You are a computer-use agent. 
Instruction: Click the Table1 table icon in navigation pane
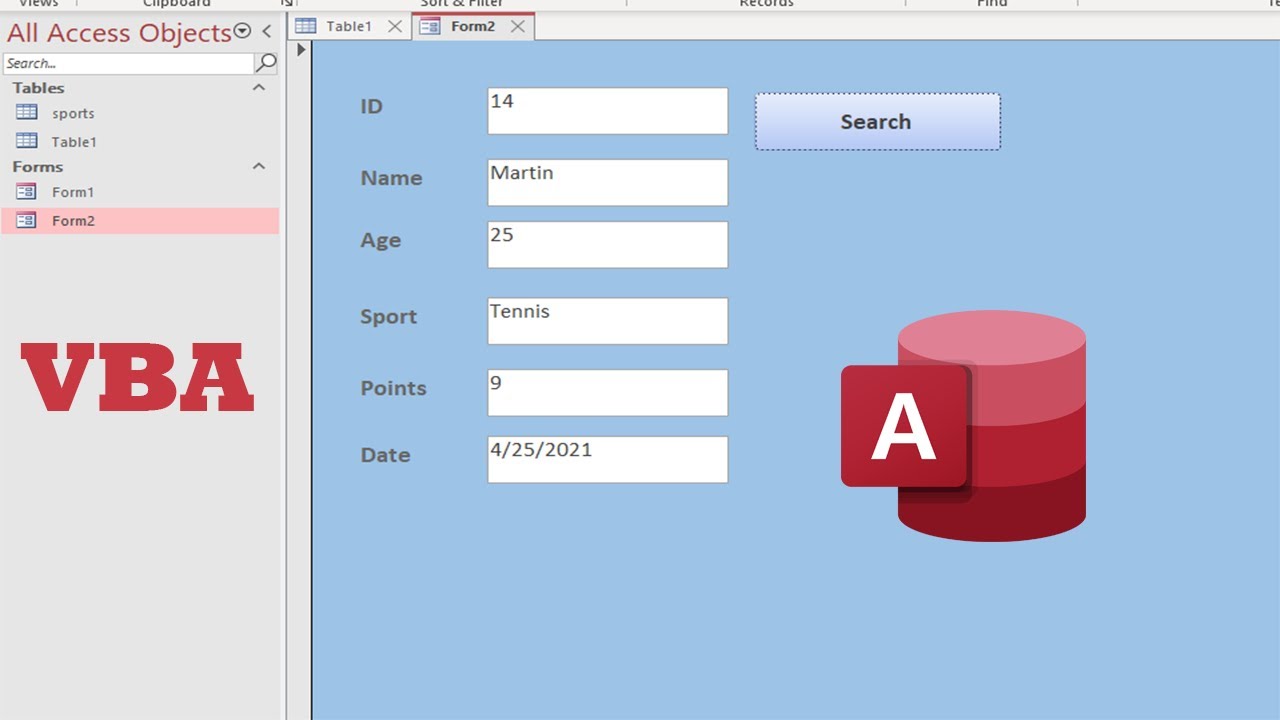point(27,141)
